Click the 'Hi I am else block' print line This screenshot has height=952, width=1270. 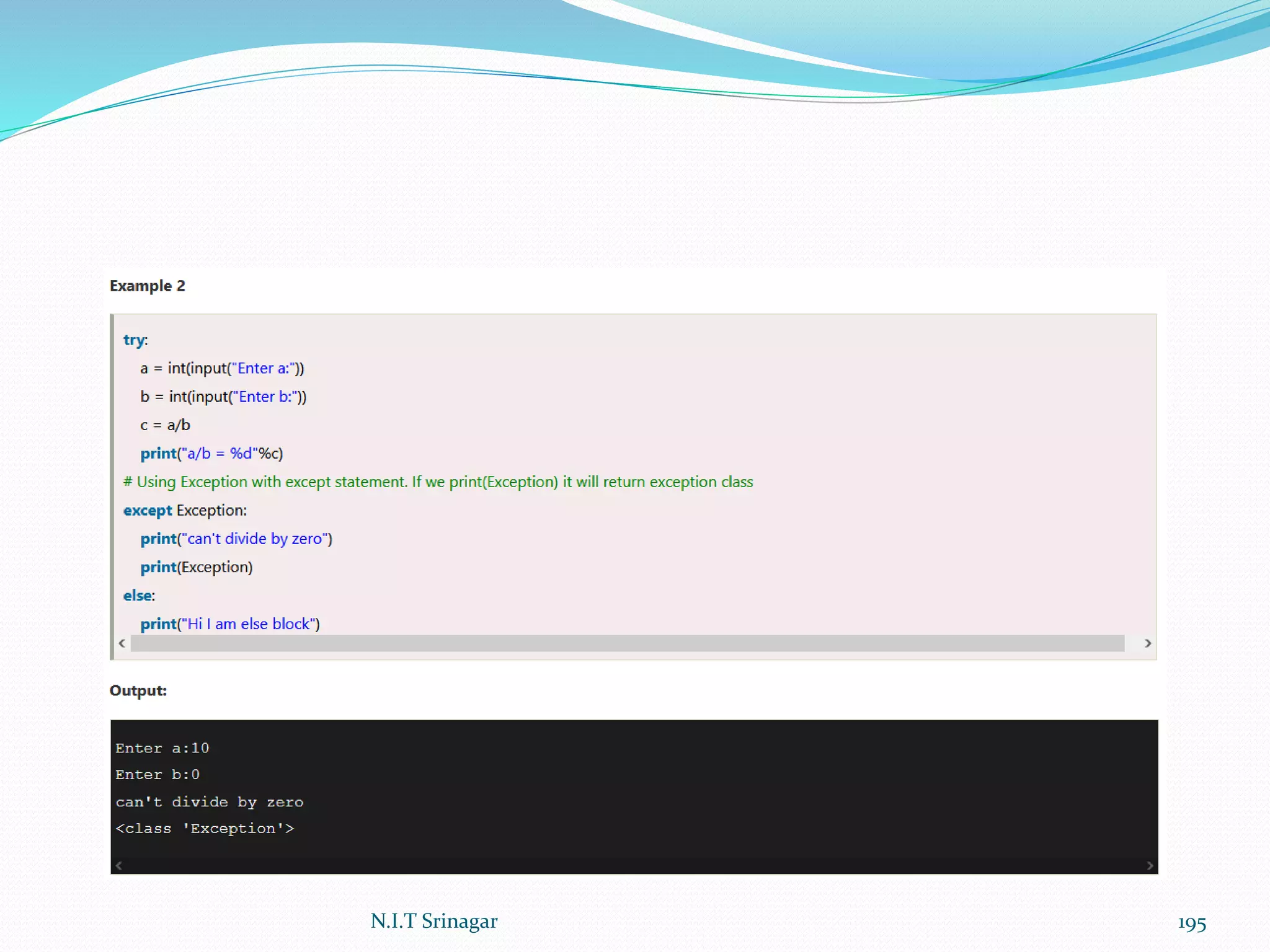230,624
